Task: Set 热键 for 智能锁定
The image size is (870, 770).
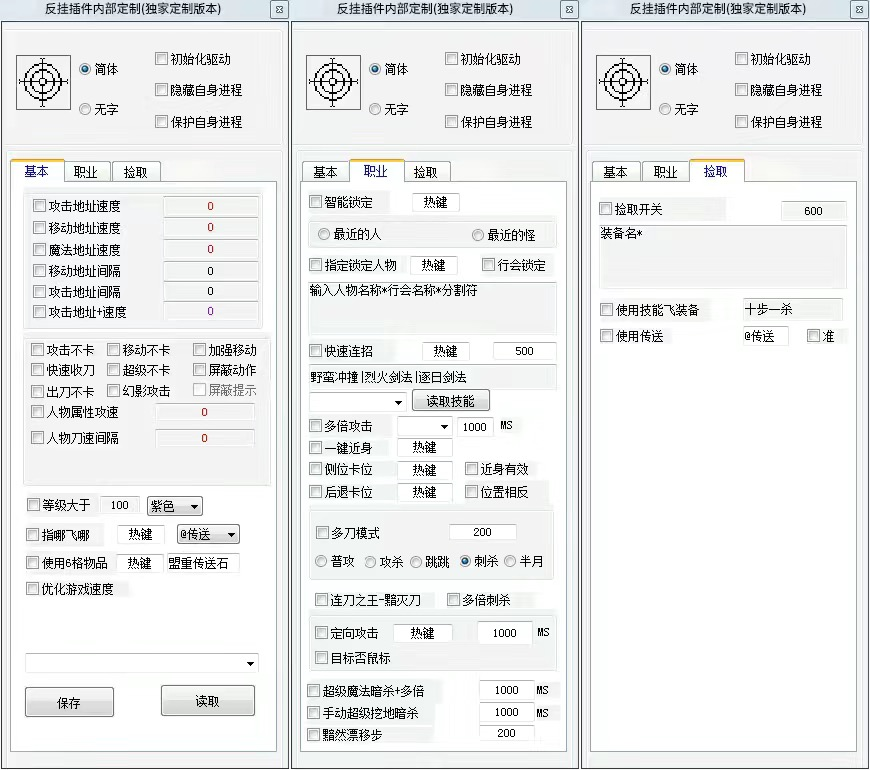Action: [x=436, y=202]
